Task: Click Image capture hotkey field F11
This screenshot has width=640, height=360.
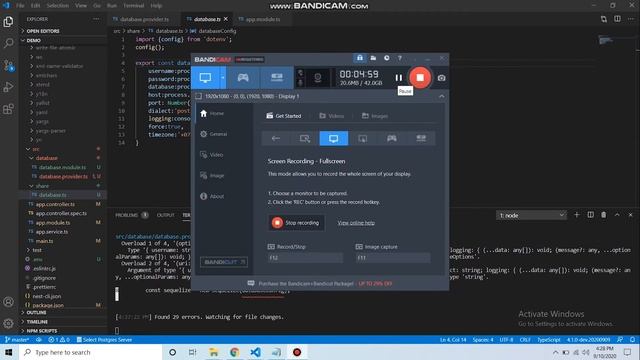Action: coord(393,258)
